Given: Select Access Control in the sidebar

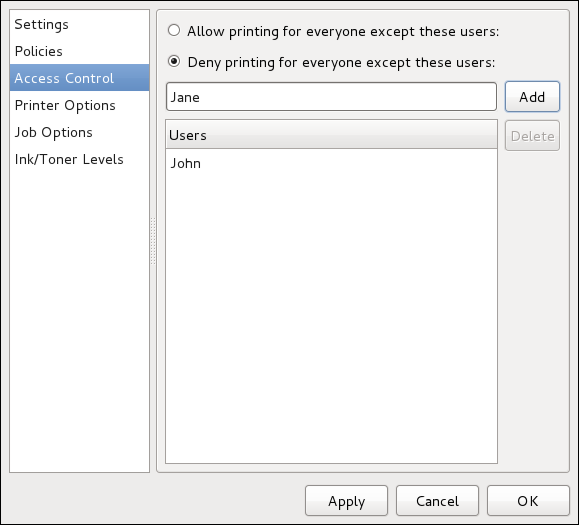Looking at the screenshot, I should pos(79,78).
